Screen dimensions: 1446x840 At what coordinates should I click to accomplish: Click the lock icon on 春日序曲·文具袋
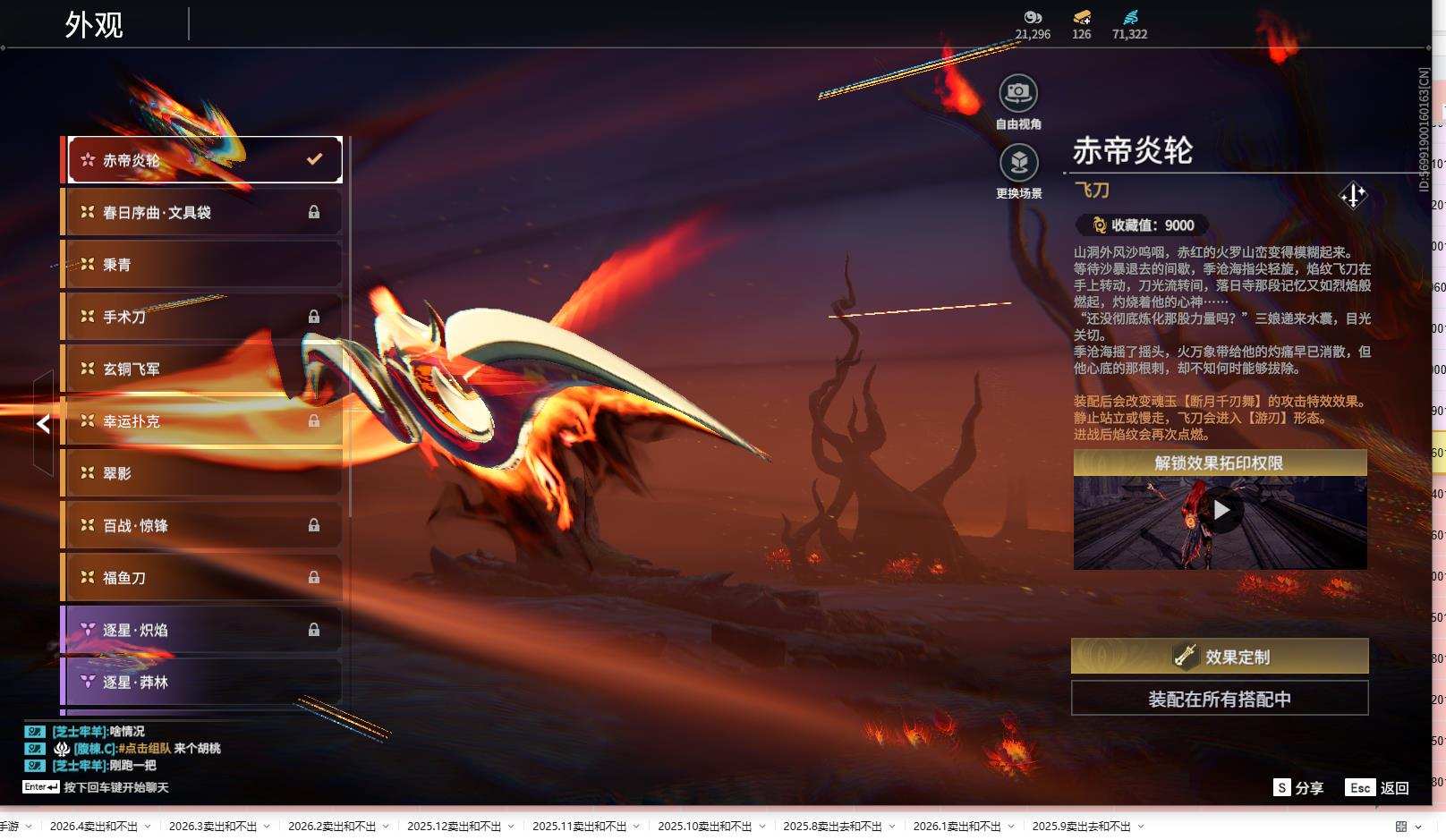[314, 212]
